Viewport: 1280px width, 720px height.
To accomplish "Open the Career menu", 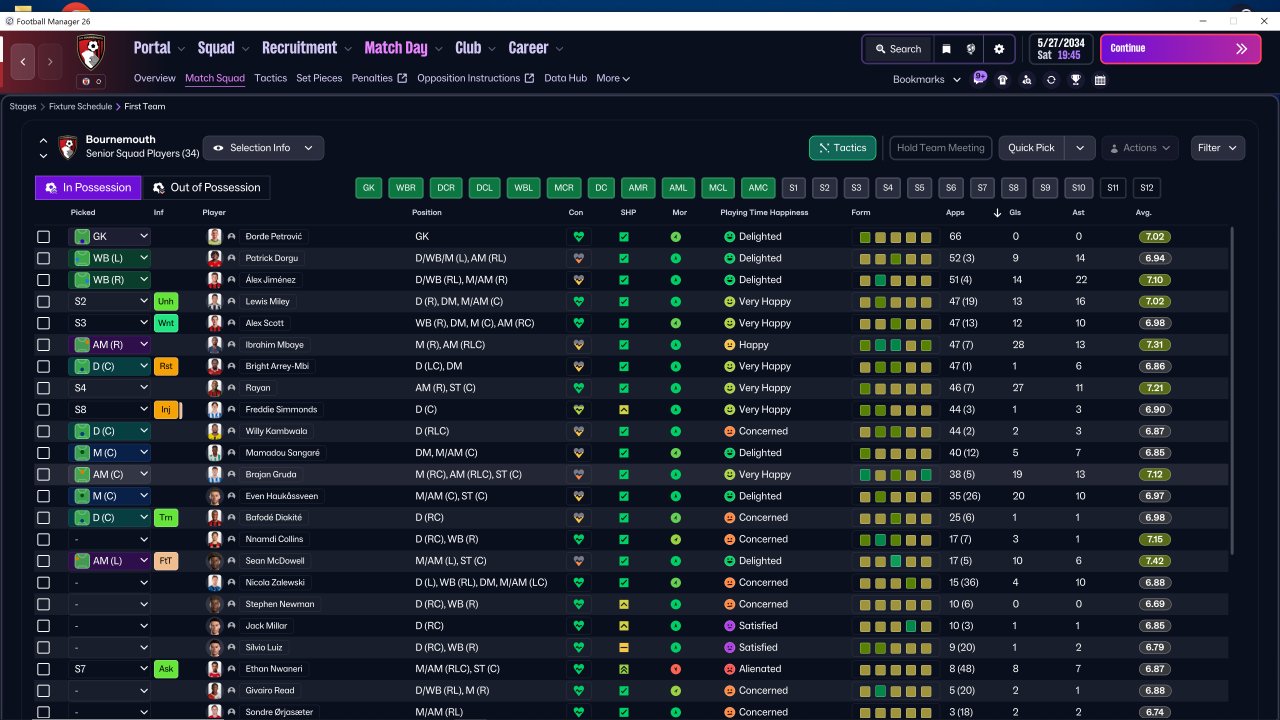I will pyautogui.click(x=536, y=48).
